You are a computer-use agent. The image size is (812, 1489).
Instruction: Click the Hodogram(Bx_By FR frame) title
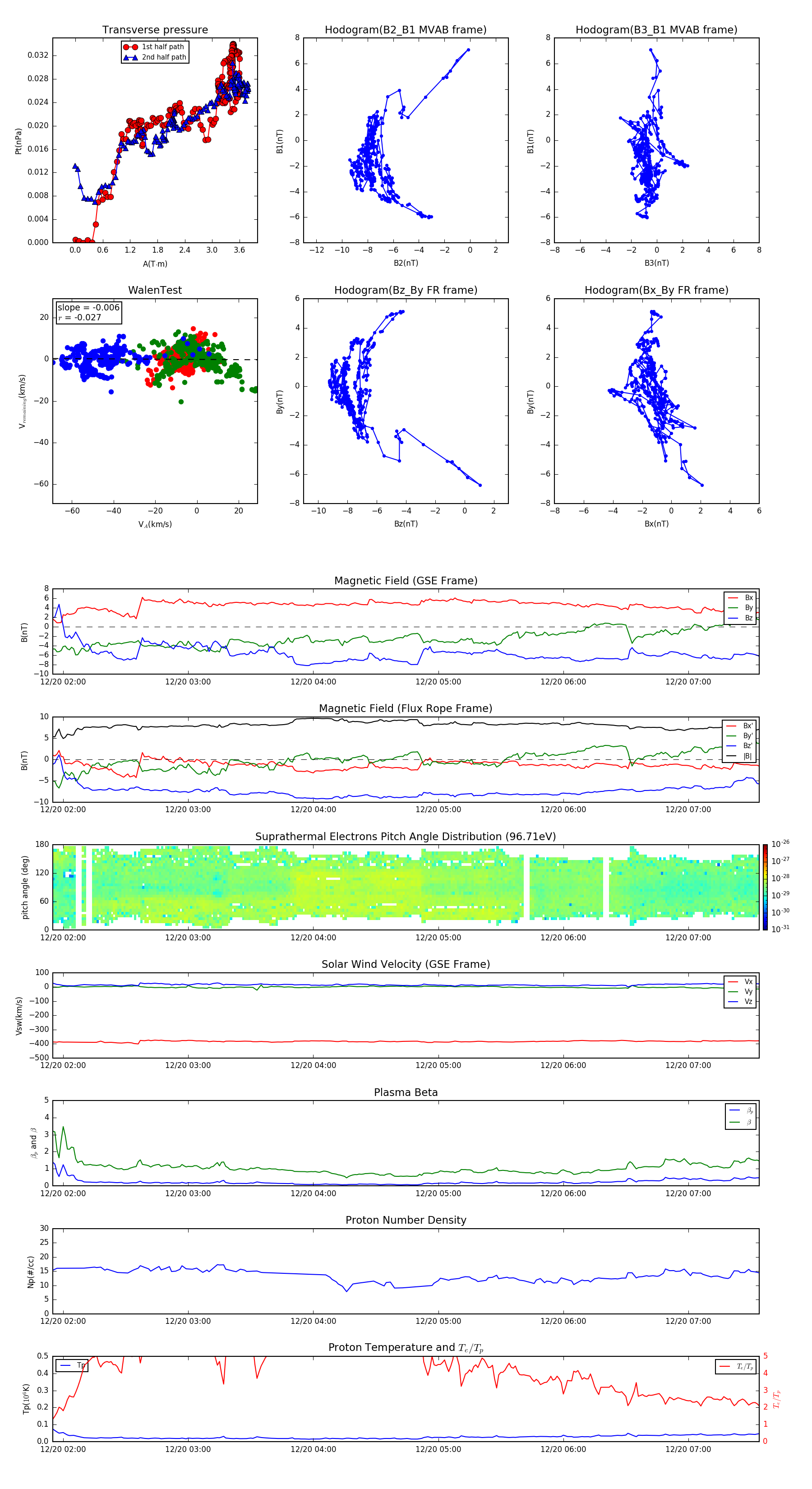pyautogui.click(x=656, y=290)
